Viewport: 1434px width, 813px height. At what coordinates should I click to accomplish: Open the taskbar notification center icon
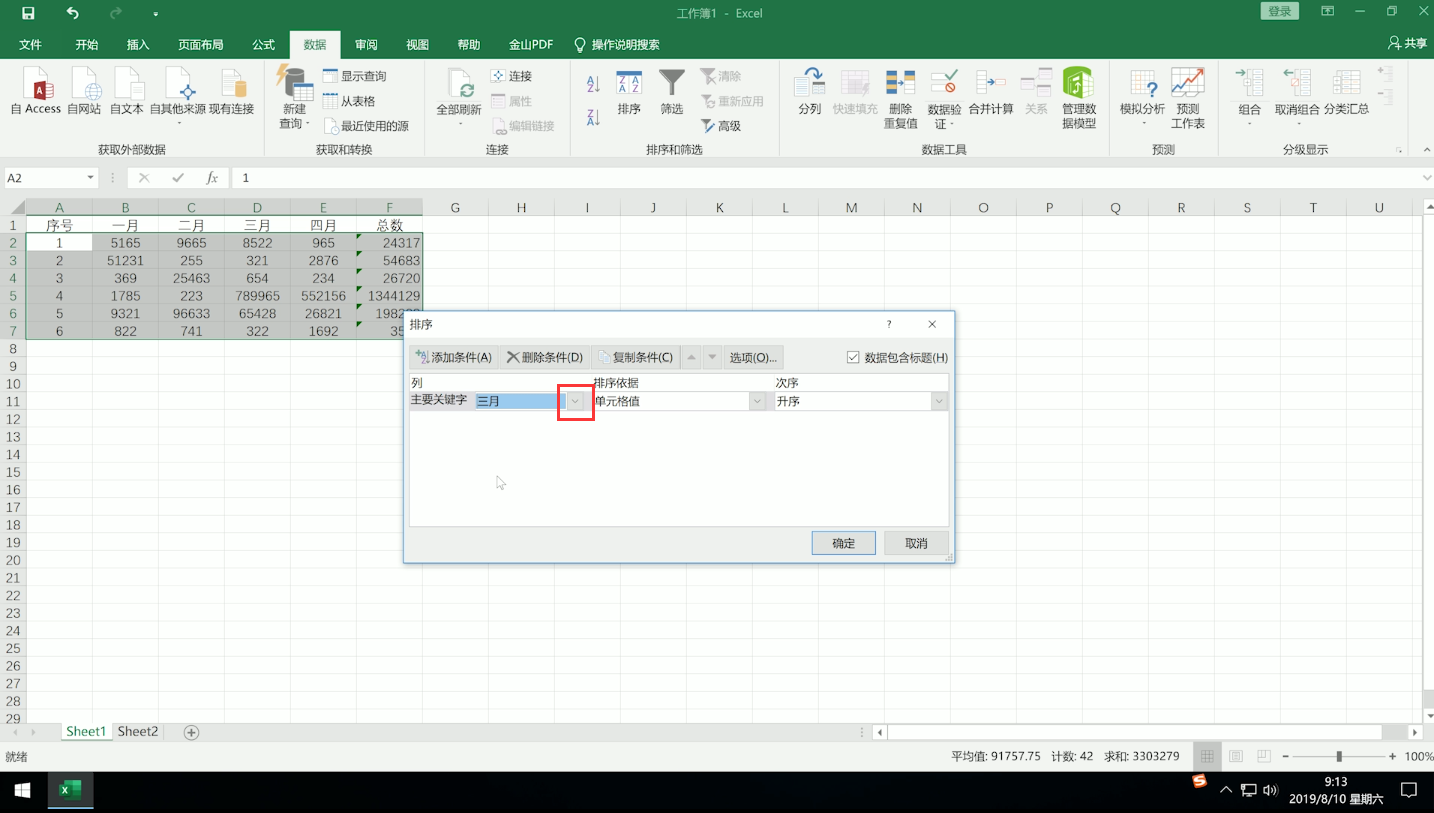[x=1408, y=790]
